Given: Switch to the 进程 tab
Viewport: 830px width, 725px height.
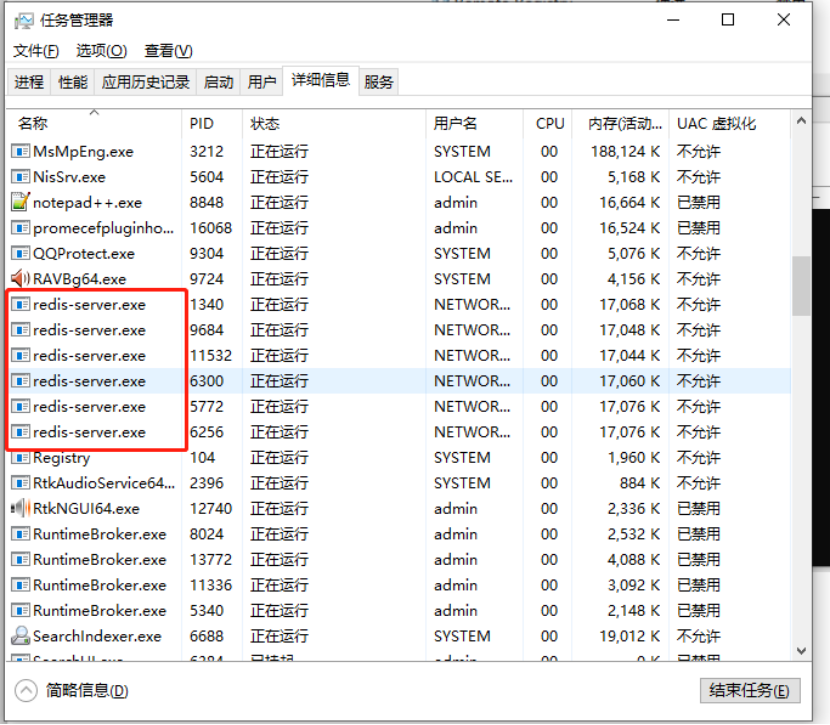Looking at the screenshot, I should pos(29,82).
